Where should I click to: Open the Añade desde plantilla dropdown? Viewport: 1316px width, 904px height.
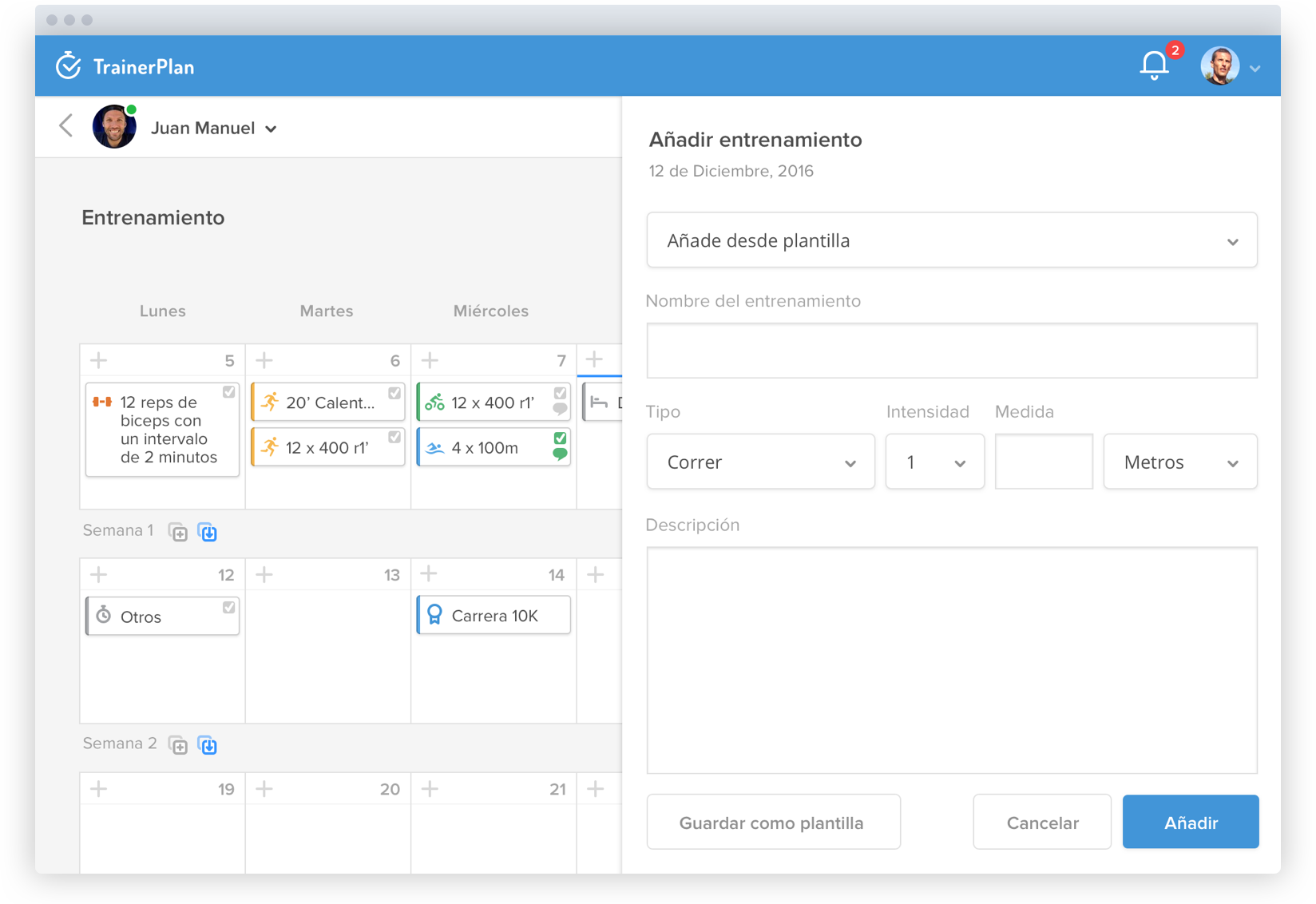952,240
